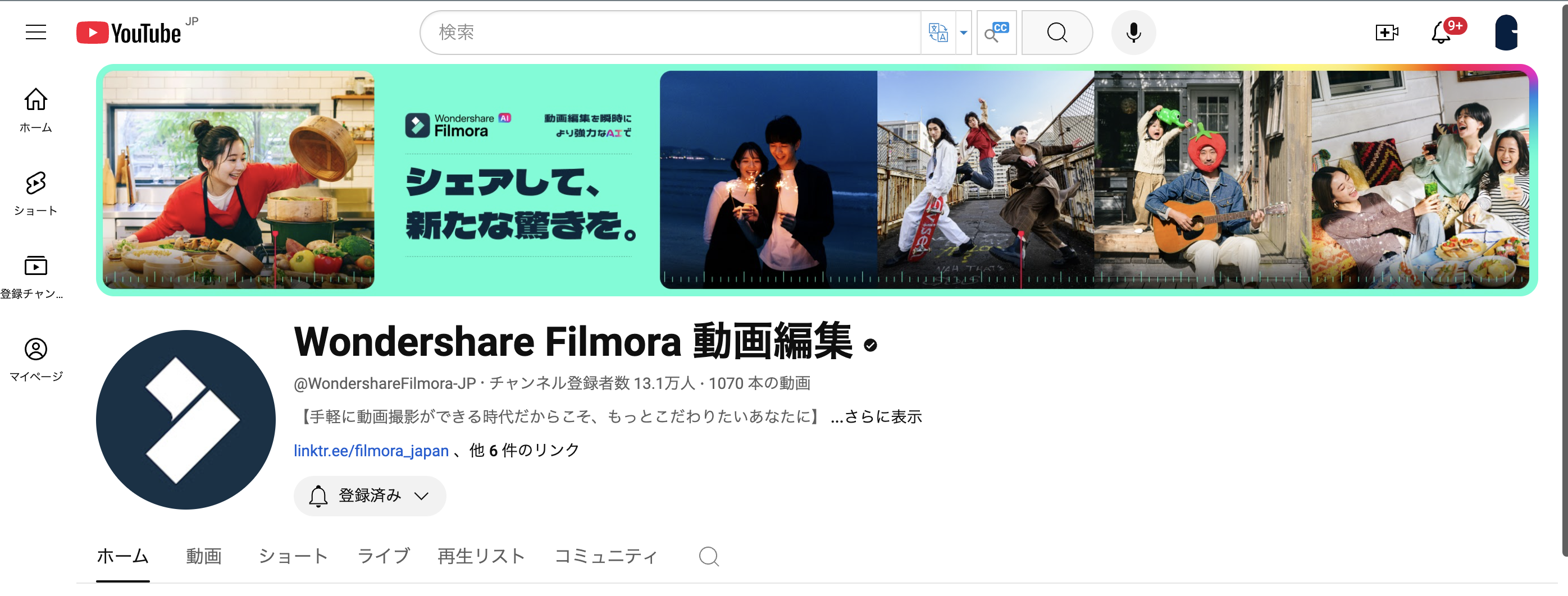Switch to the 動画 tab
Viewport: 1568px width, 596px height.
tap(204, 557)
